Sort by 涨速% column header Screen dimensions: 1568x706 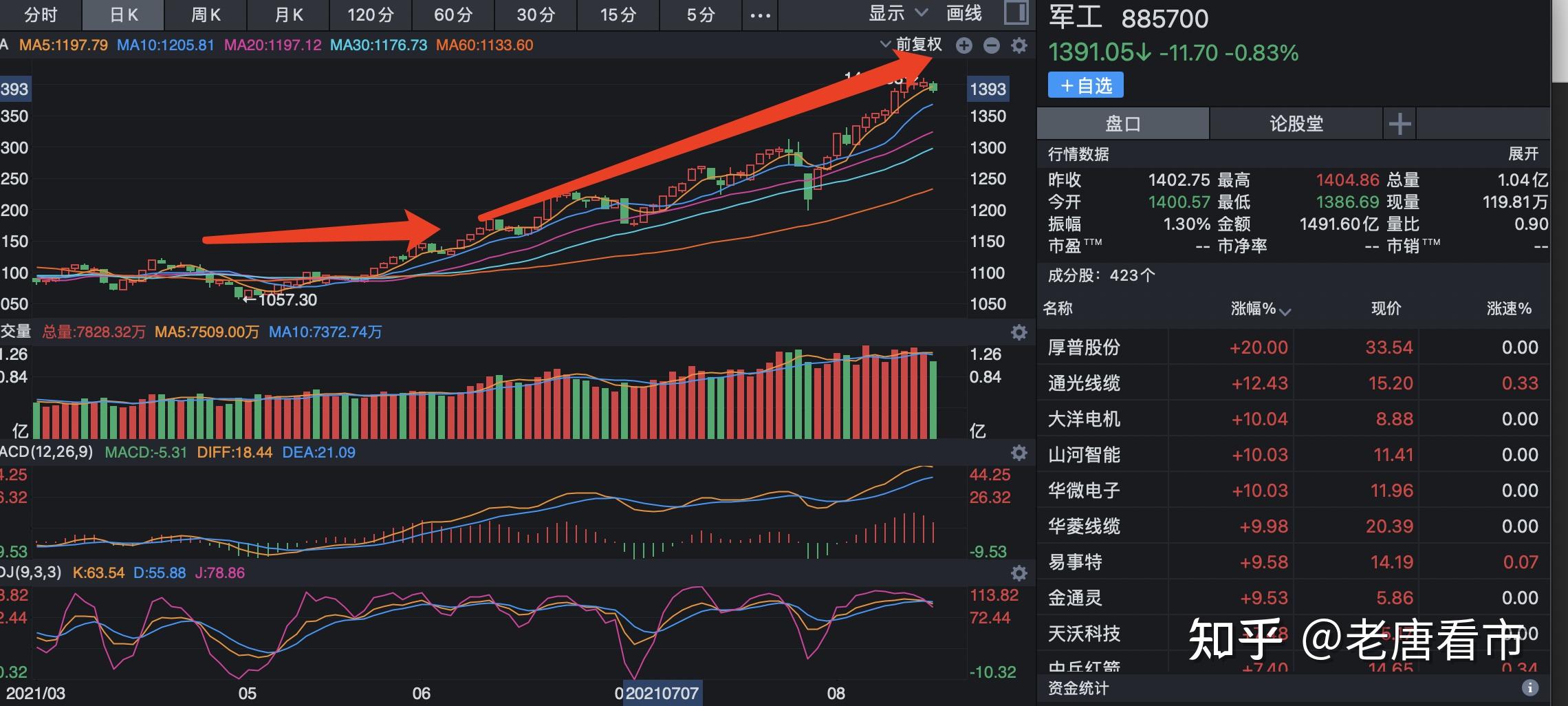point(1509,309)
